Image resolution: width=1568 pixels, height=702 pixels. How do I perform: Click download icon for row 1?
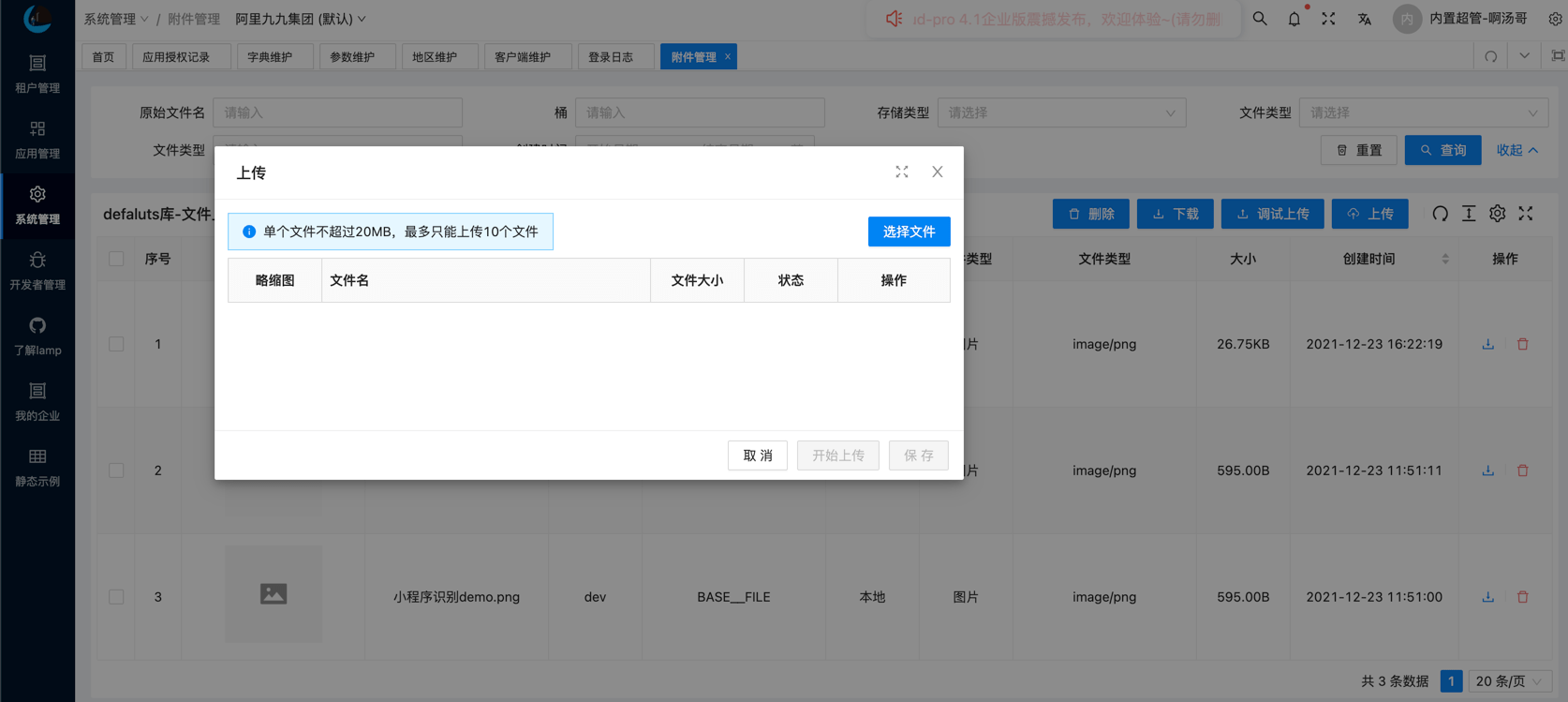tap(1487, 344)
